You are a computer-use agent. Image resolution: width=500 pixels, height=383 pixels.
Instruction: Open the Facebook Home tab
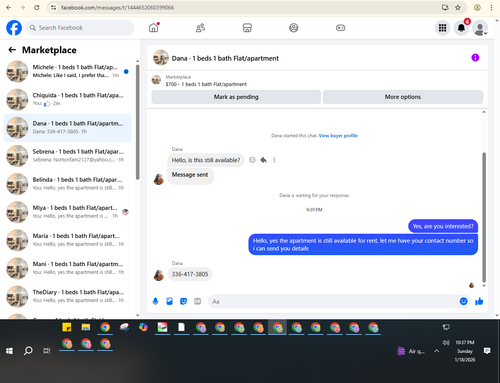[x=154, y=28]
